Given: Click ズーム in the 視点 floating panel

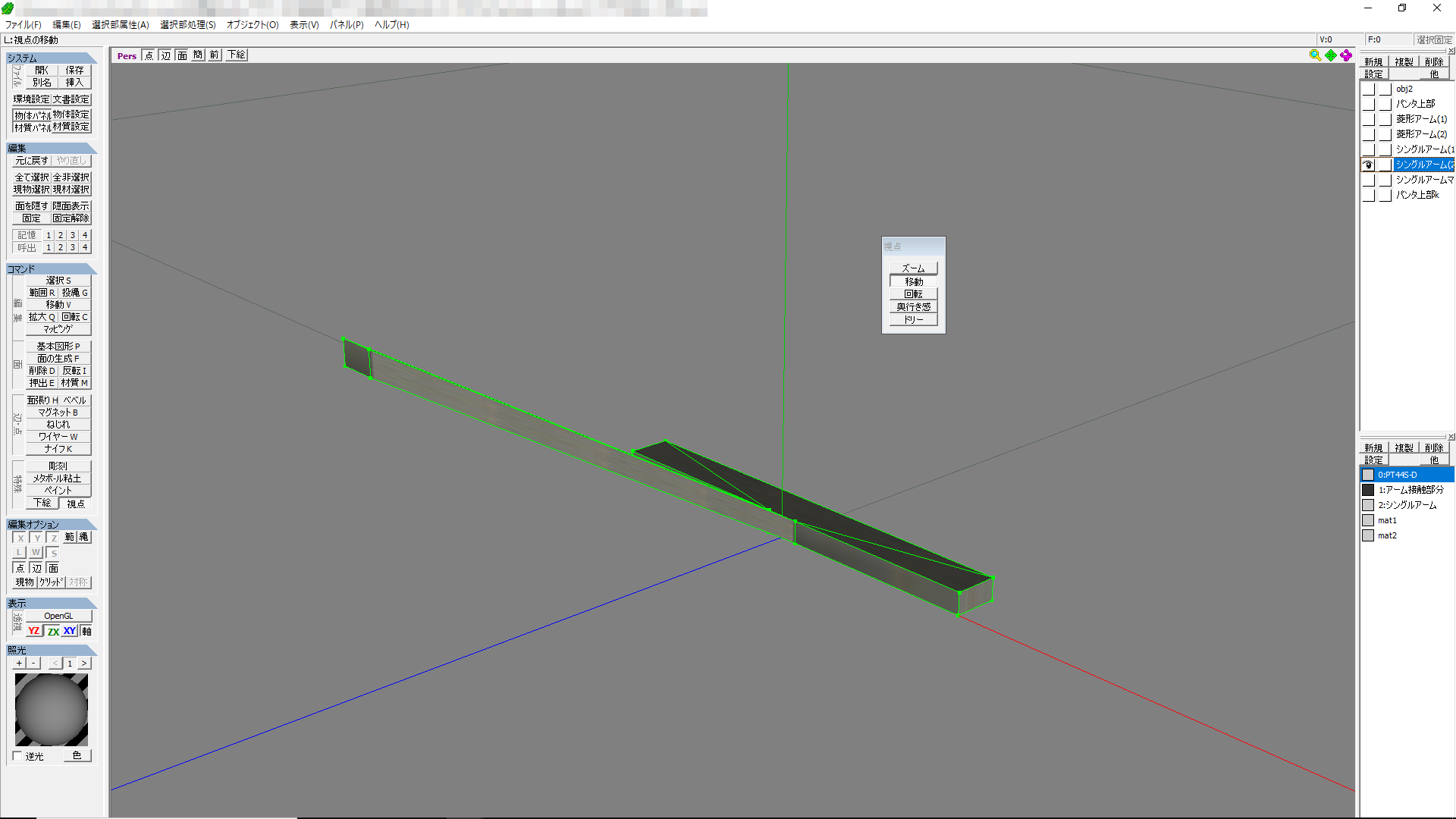Looking at the screenshot, I should (x=913, y=268).
